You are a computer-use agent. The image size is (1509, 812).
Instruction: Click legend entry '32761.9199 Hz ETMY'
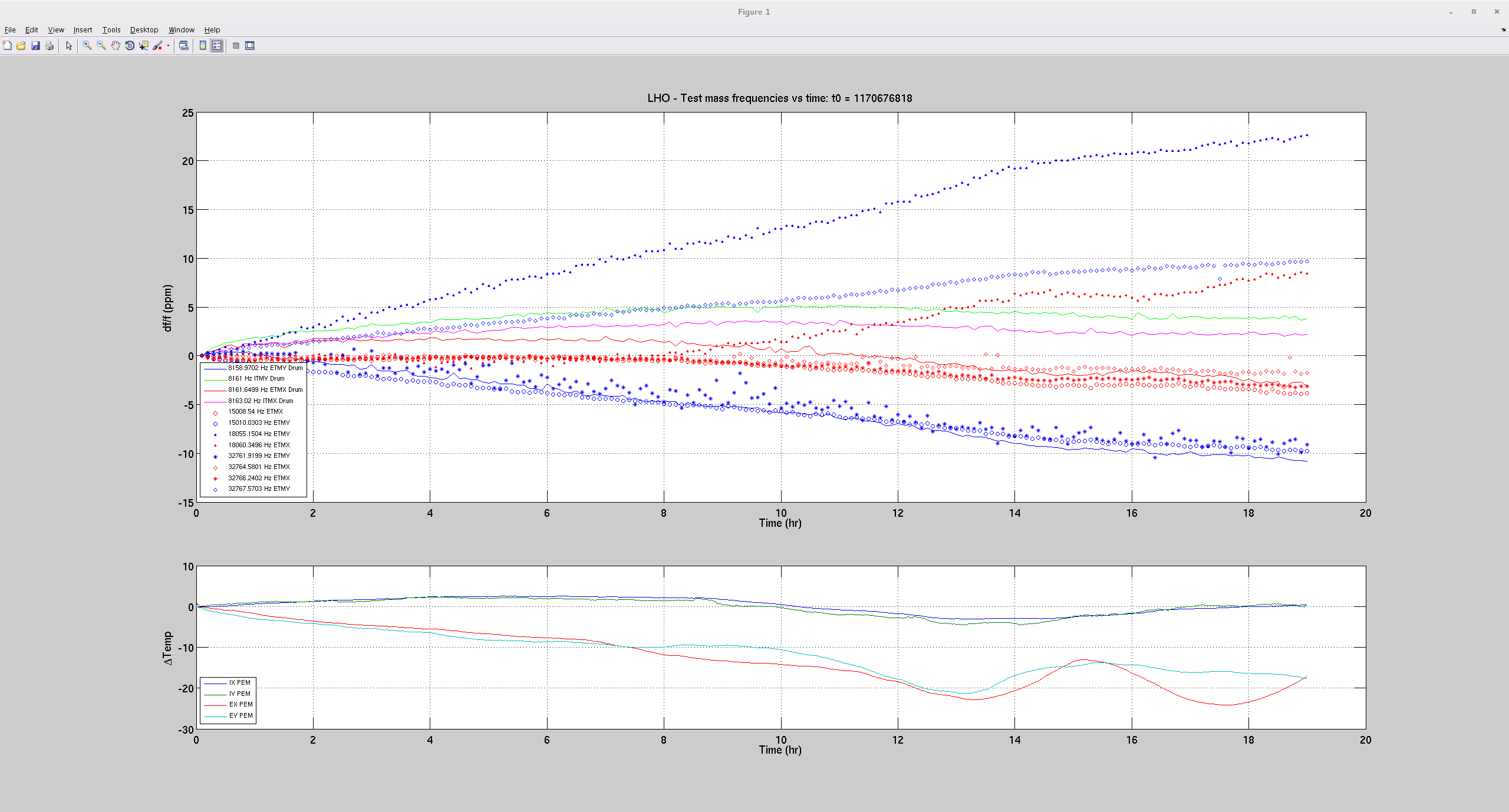point(259,455)
